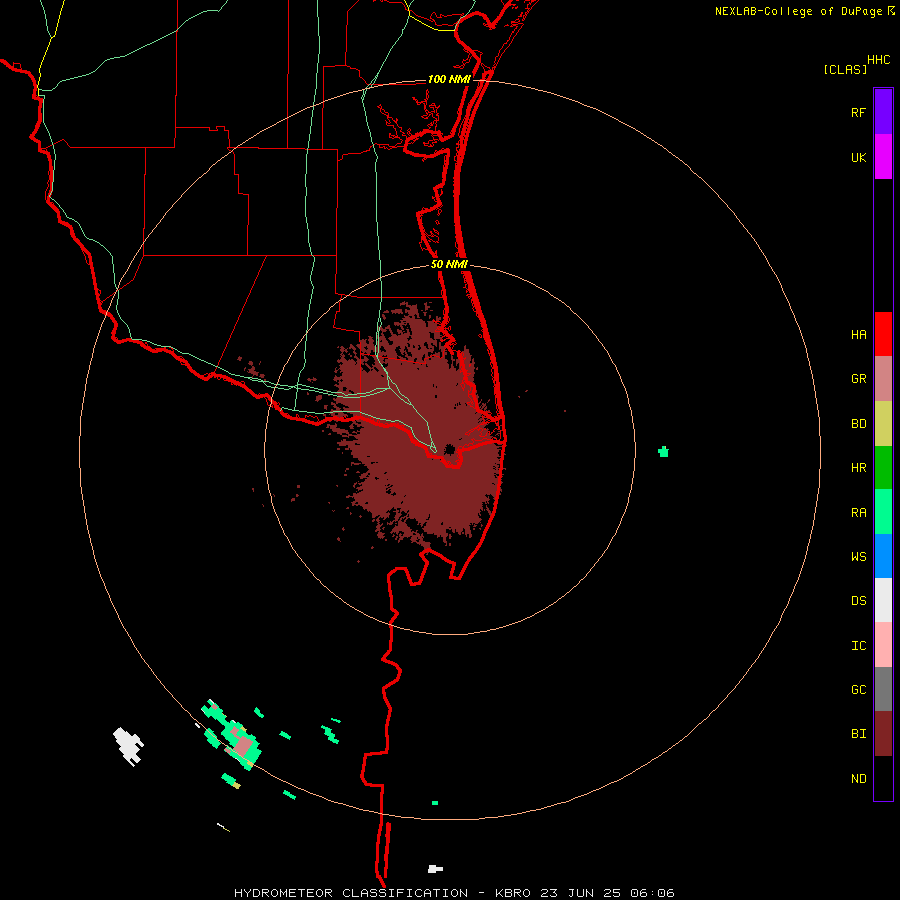Select the GR graupel color swatch
900x900 pixels.
(x=883, y=379)
